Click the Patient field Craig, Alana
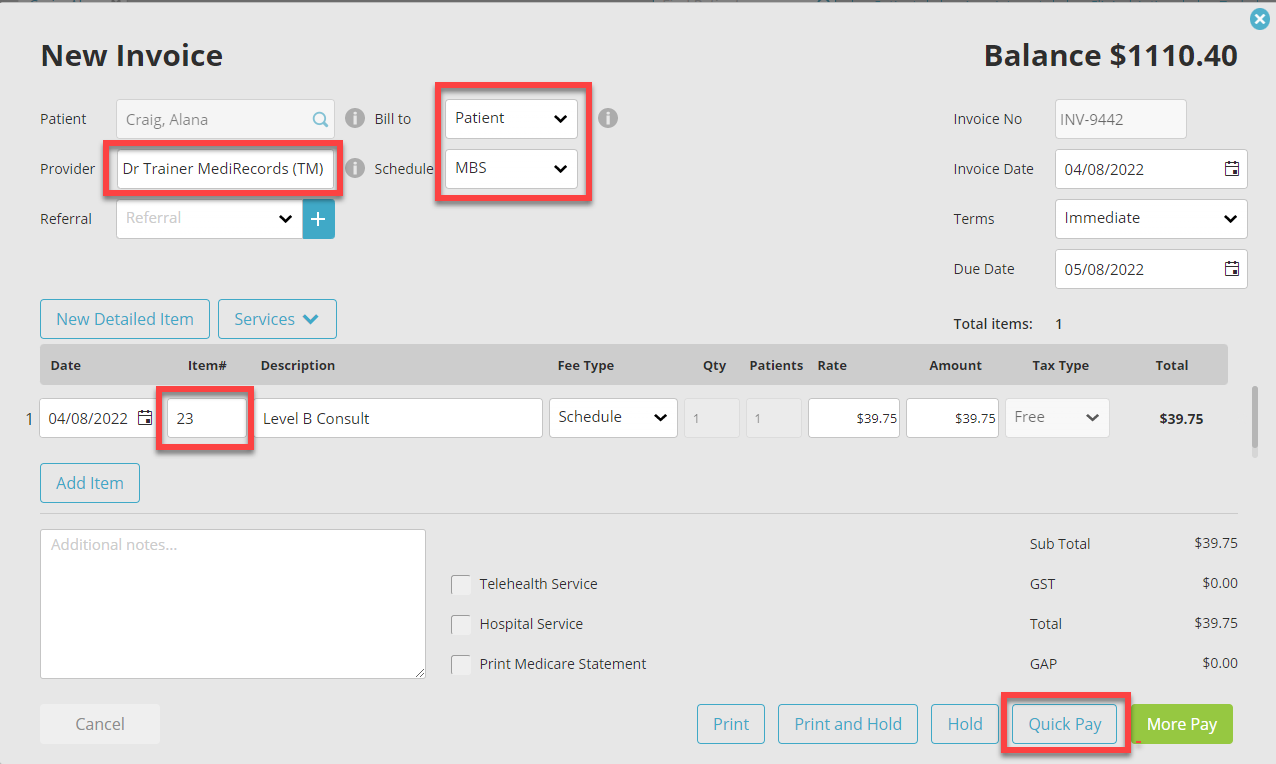 click(x=225, y=119)
